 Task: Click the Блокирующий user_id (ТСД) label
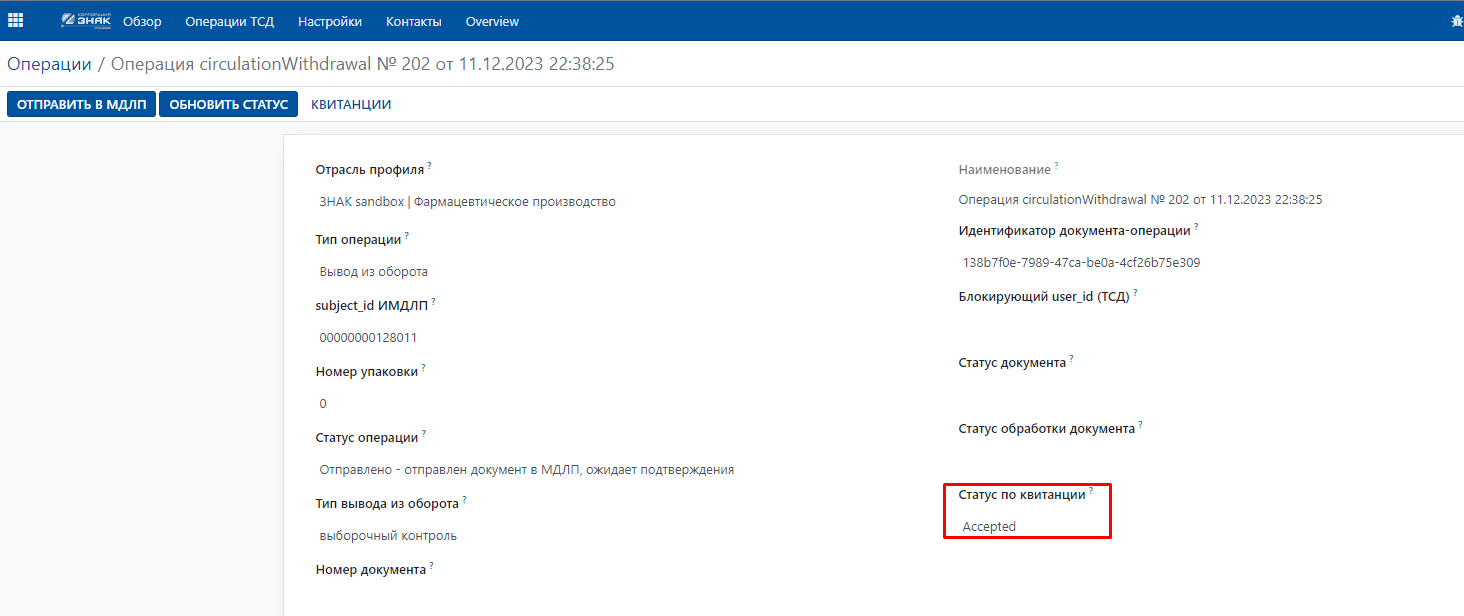click(1044, 297)
